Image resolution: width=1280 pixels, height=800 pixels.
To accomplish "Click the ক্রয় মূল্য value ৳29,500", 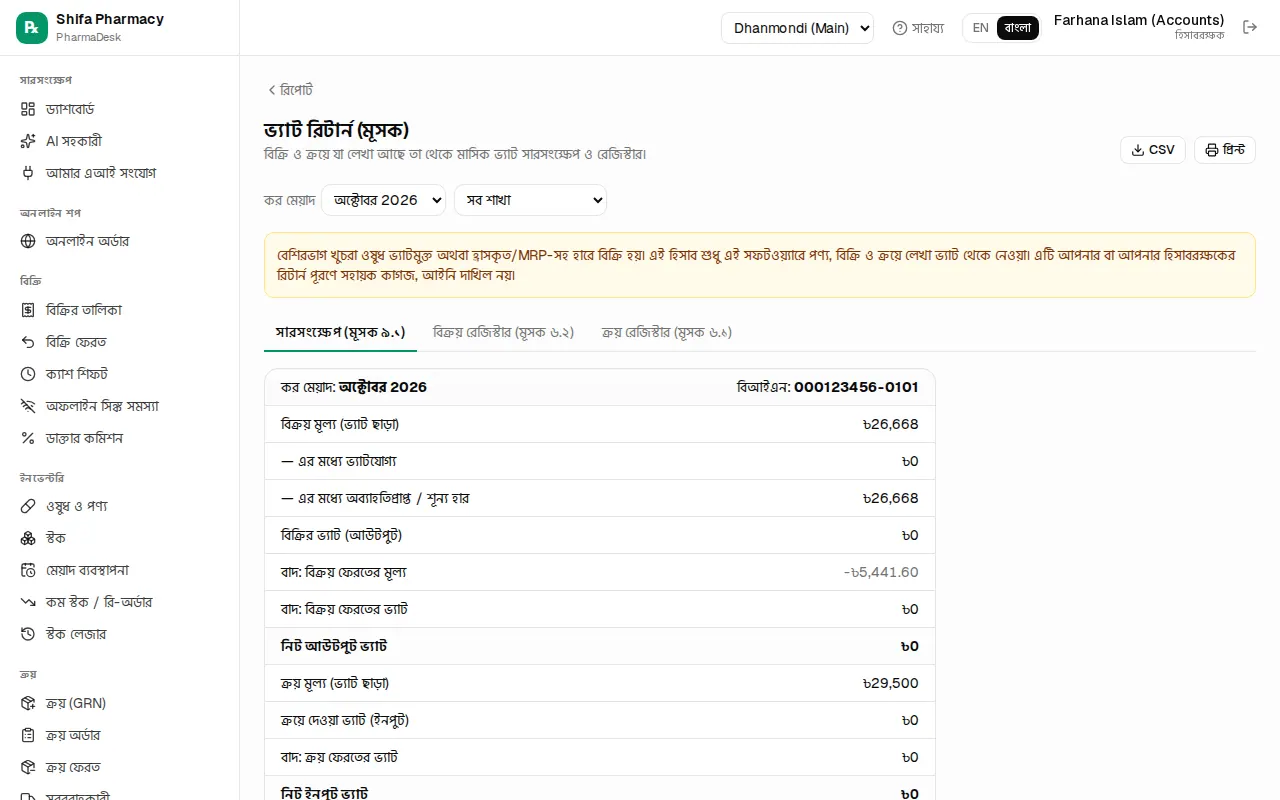I will [890, 683].
